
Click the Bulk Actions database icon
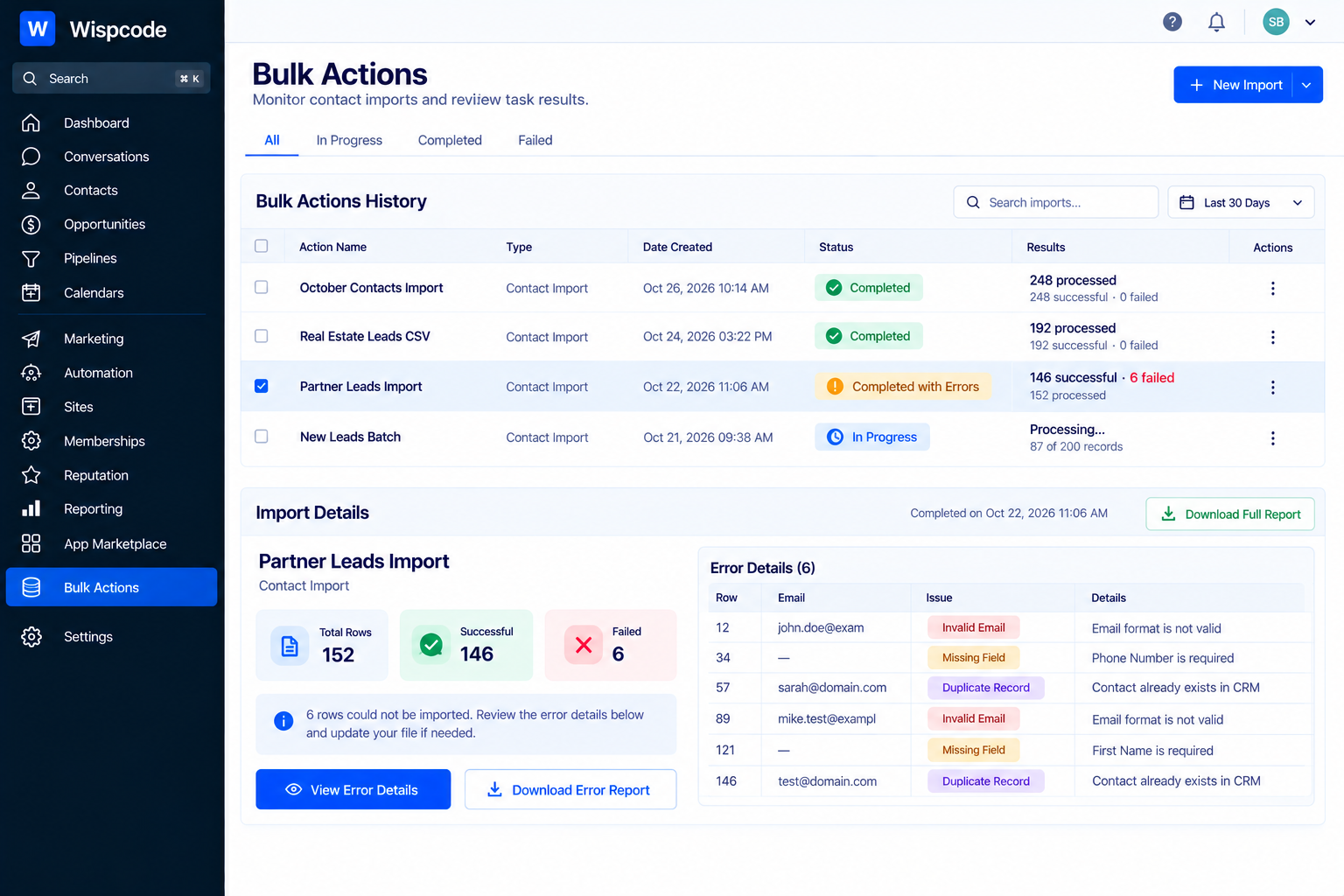coord(31,587)
